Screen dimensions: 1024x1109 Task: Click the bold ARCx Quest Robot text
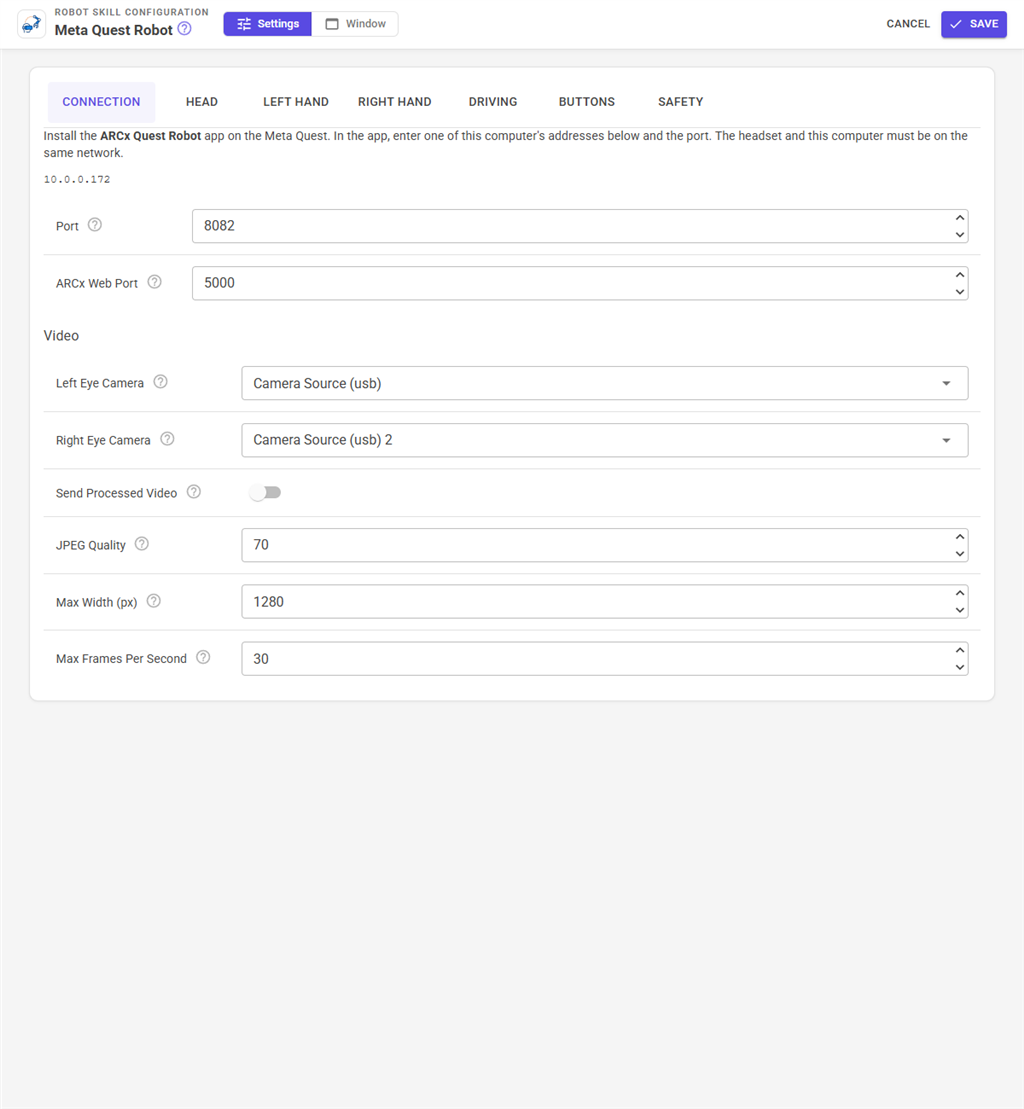(151, 136)
